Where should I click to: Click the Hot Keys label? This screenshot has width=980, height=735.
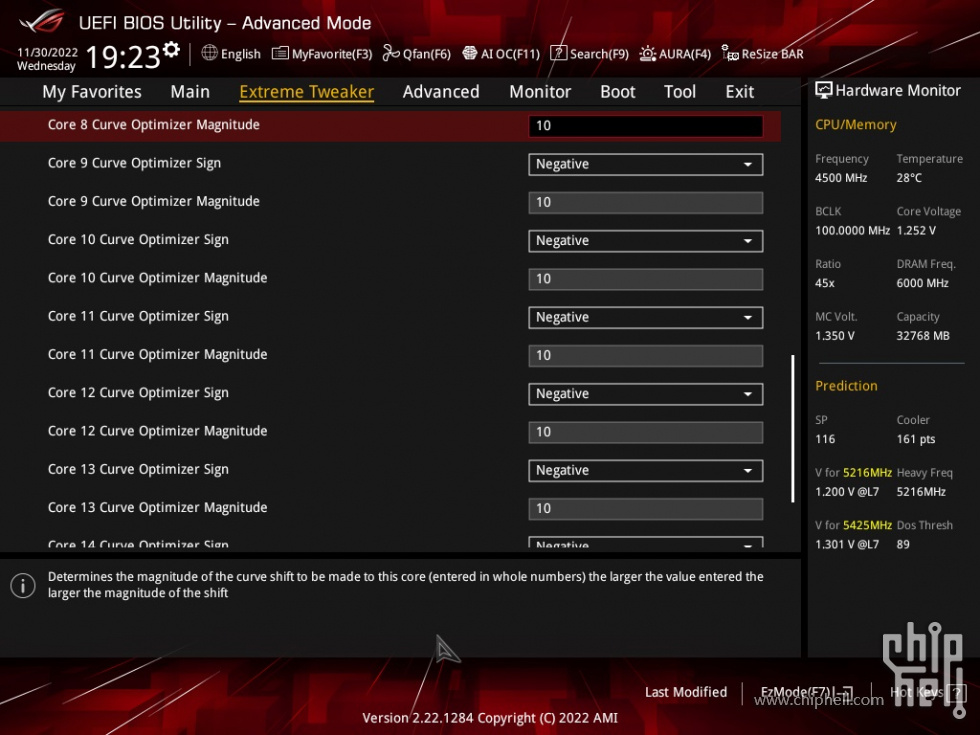[x=917, y=692]
